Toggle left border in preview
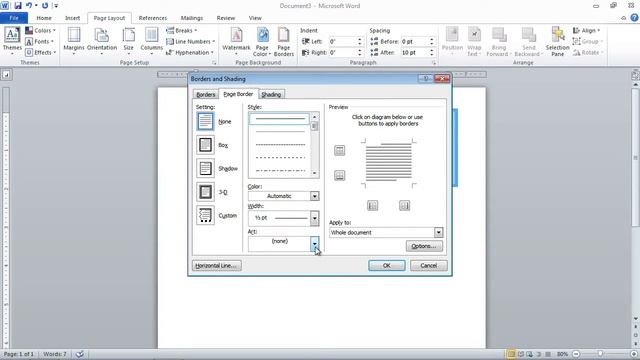The width and height of the screenshot is (640, 360). click(x=372, y=205)
